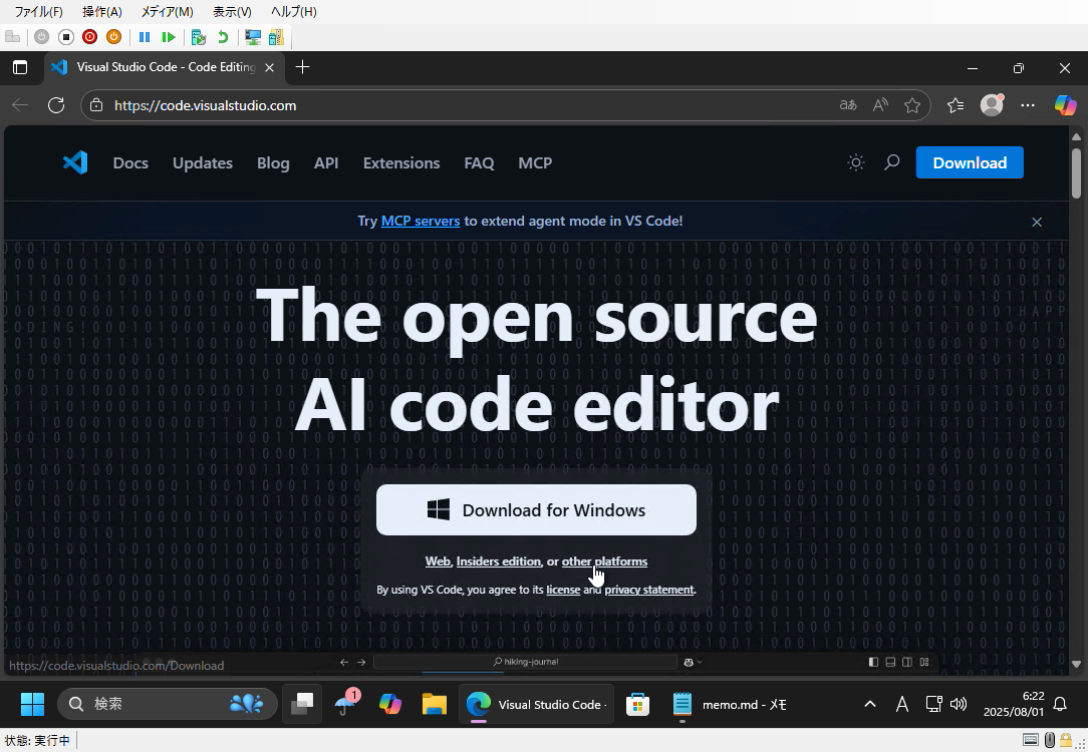This screenshot has width=1088, height=752.
Task: Open Edge tab actions menu icon
Action: pyautogui.click(x=20, y=67)
